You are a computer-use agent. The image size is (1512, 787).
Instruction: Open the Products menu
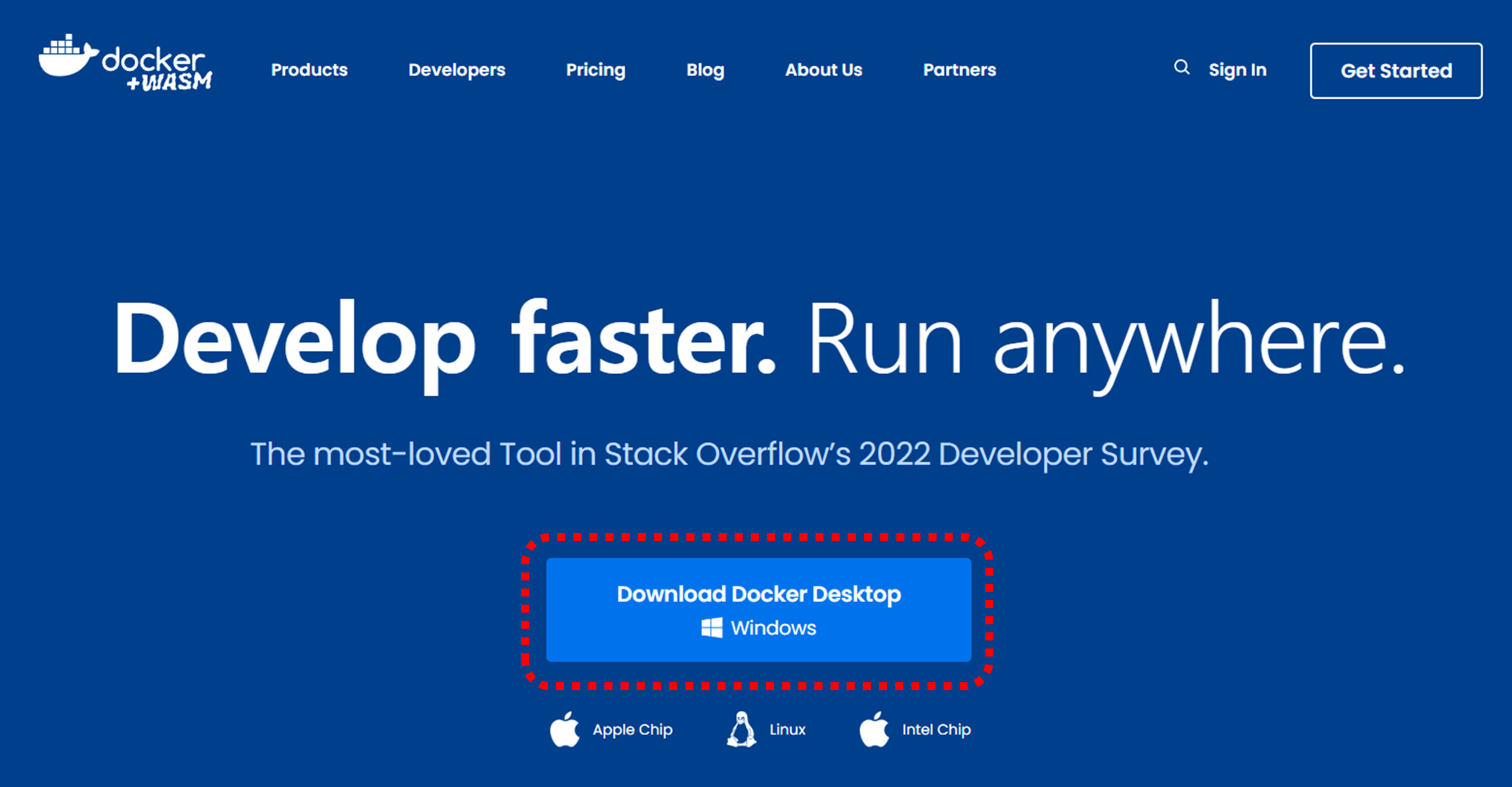pyautogui.click(x=309, y=70)
